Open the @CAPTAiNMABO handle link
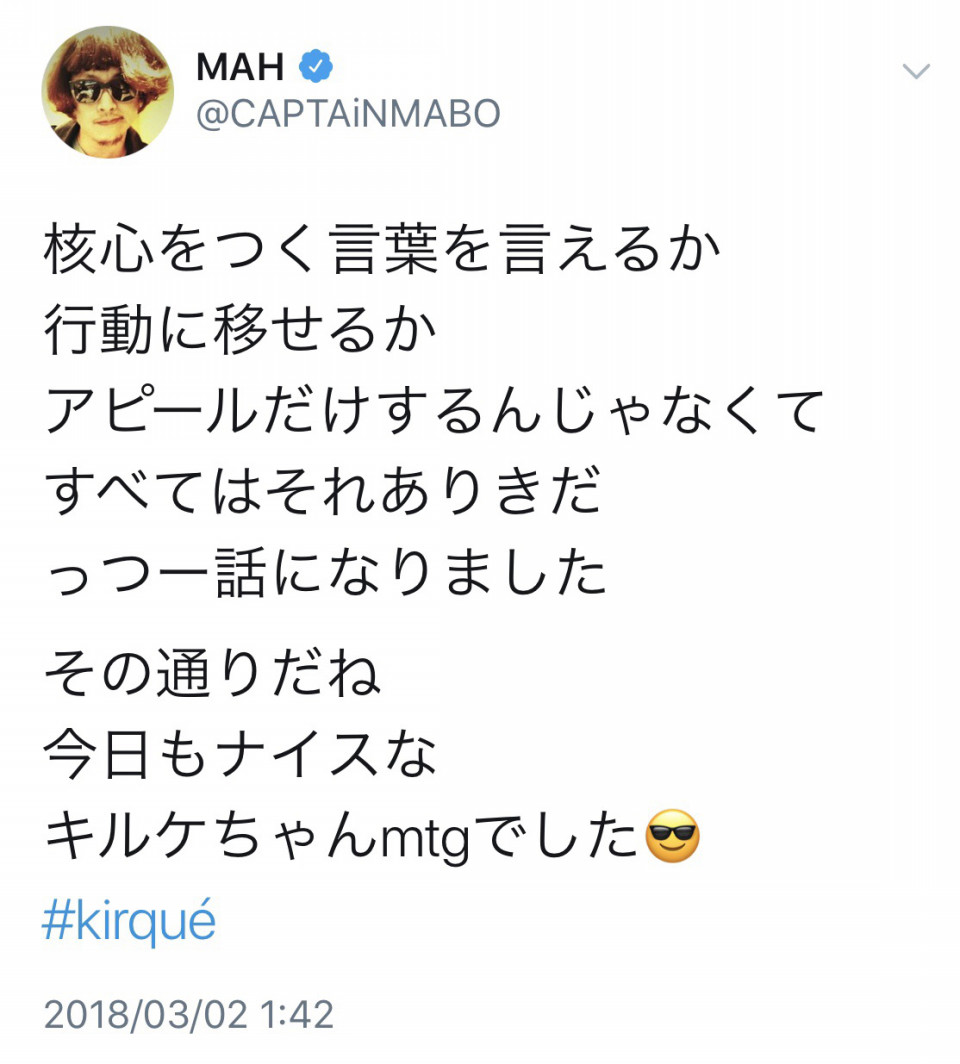Image resolution: width=960 pixels, height=1064 pixels. 348,113
